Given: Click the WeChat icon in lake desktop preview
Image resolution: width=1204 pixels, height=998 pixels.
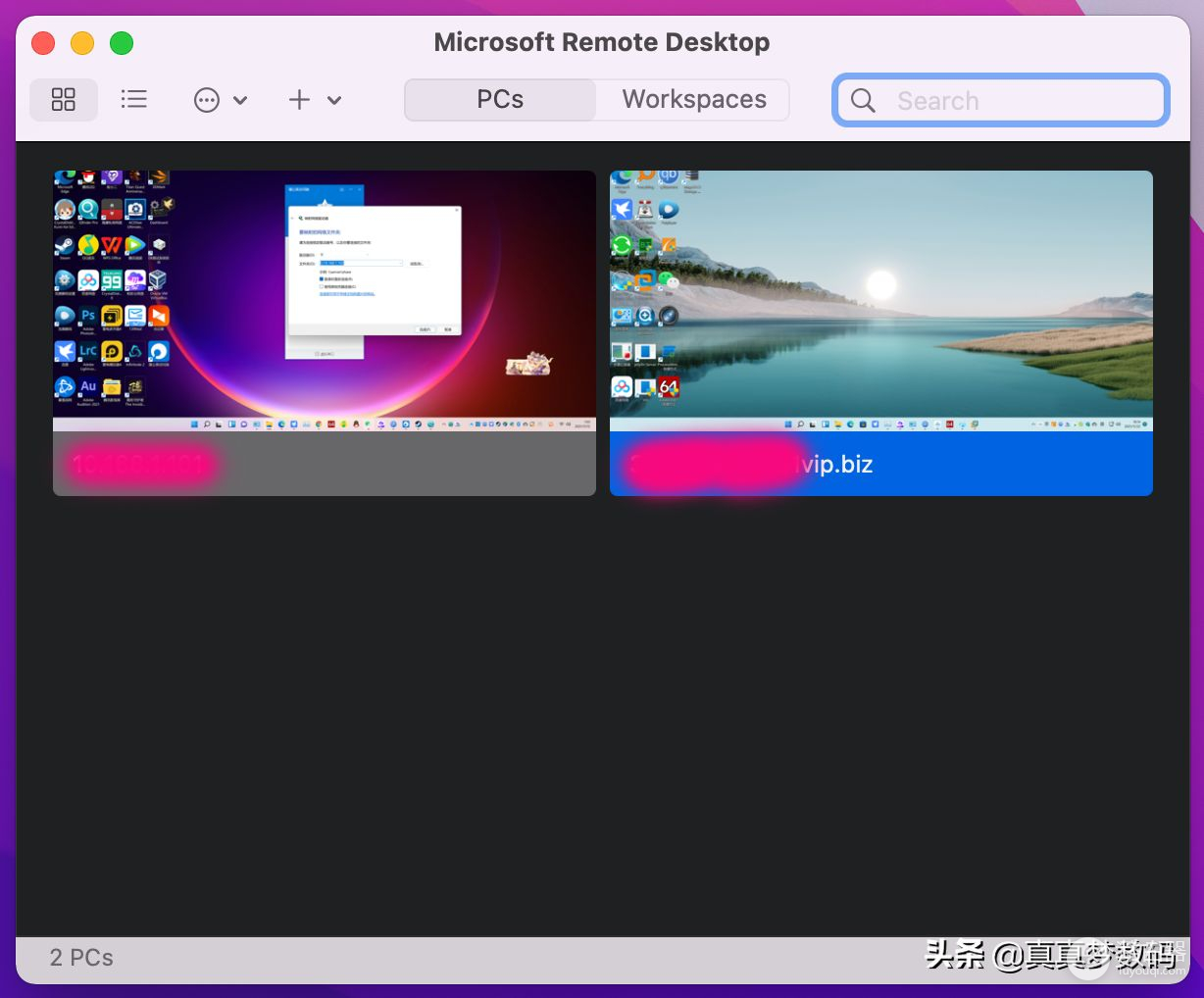Looking at the screenshot, I should tap(669, 280).
